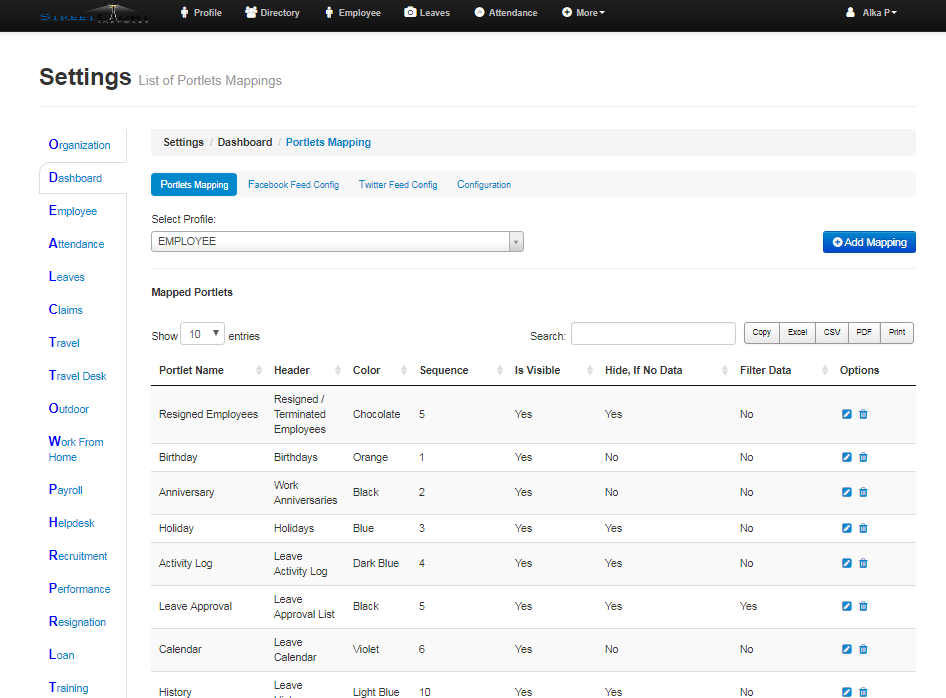Switch to Facebook Feed Config tab
This screenshot has width=946, height=698.
(293, 185)
